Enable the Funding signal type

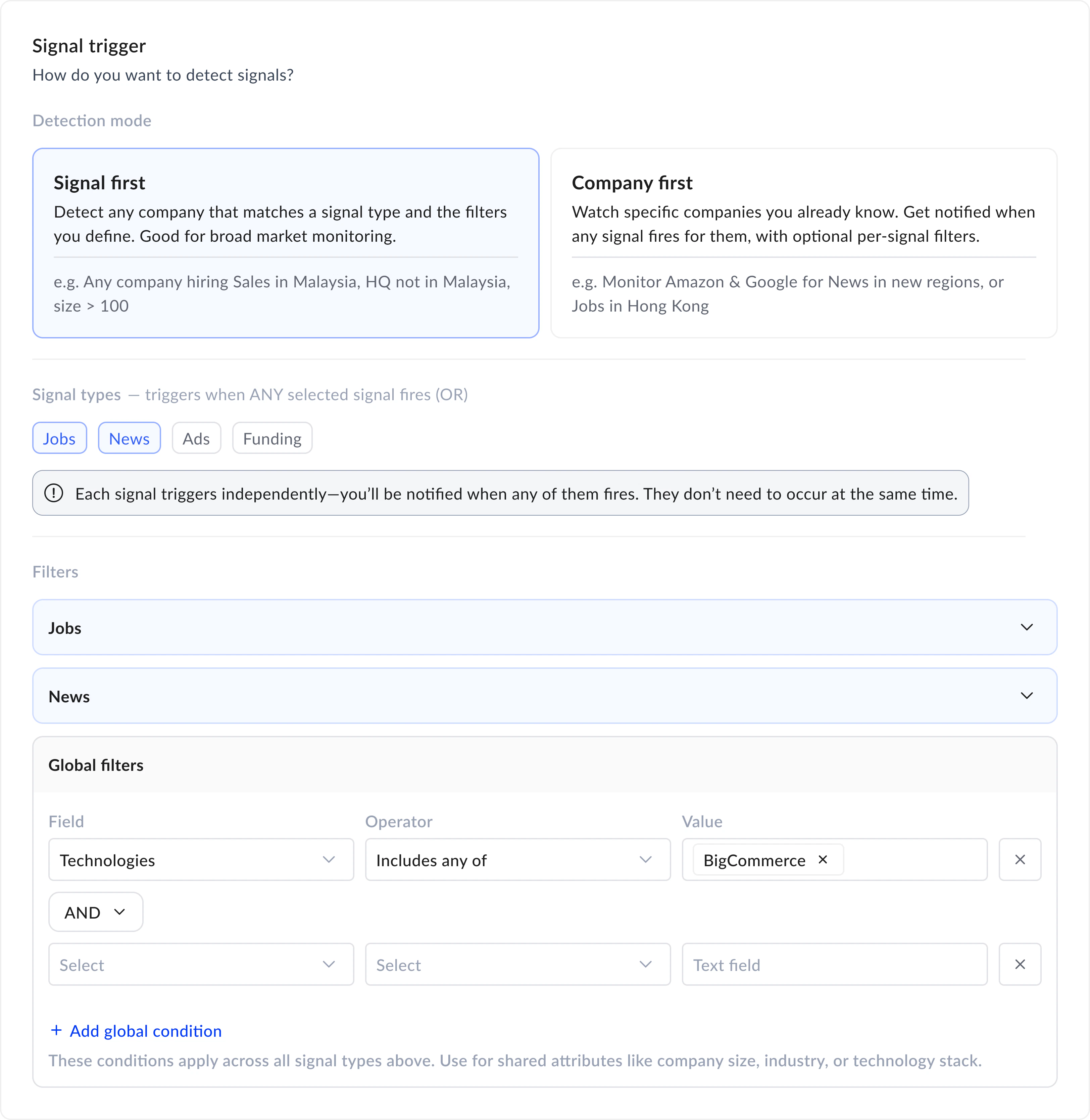(272, 438)
